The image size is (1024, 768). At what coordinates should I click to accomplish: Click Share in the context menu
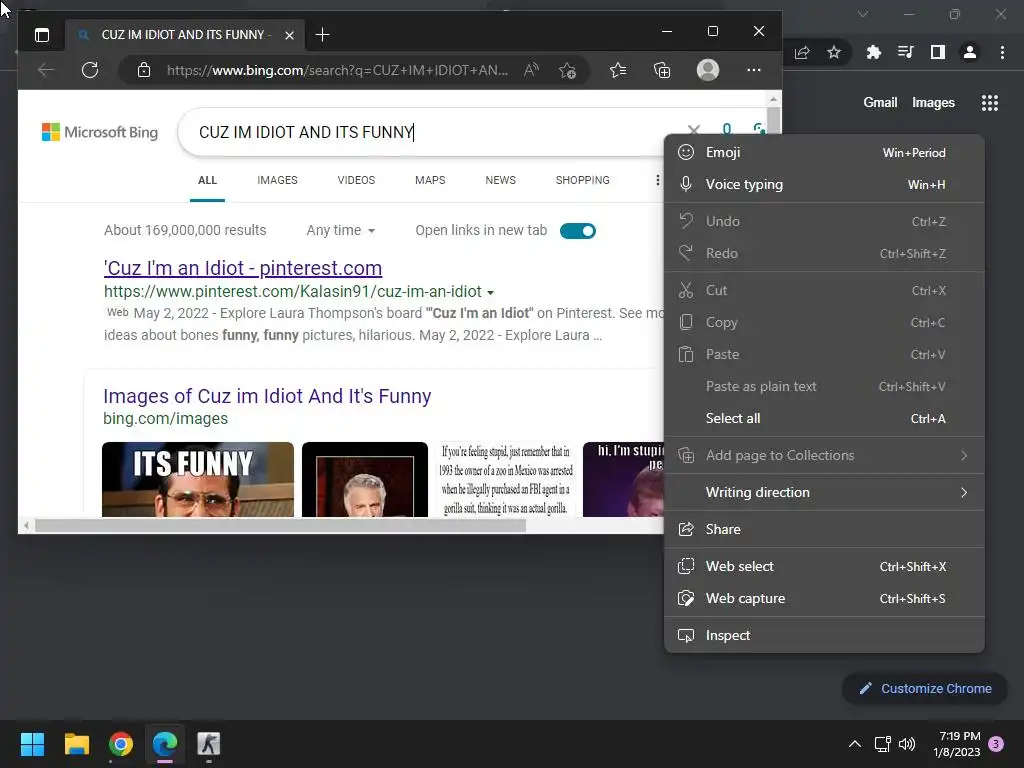tap(824, 529)
